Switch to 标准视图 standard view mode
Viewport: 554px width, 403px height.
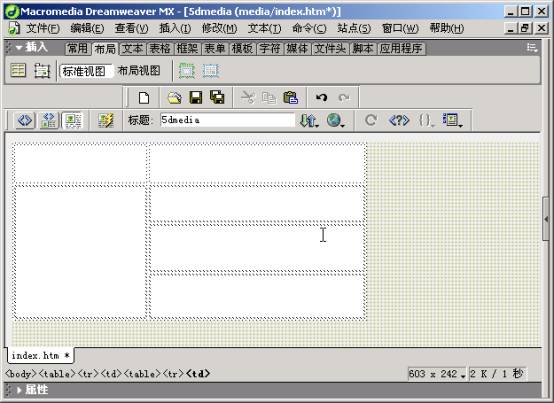click(x=84, y=71)
